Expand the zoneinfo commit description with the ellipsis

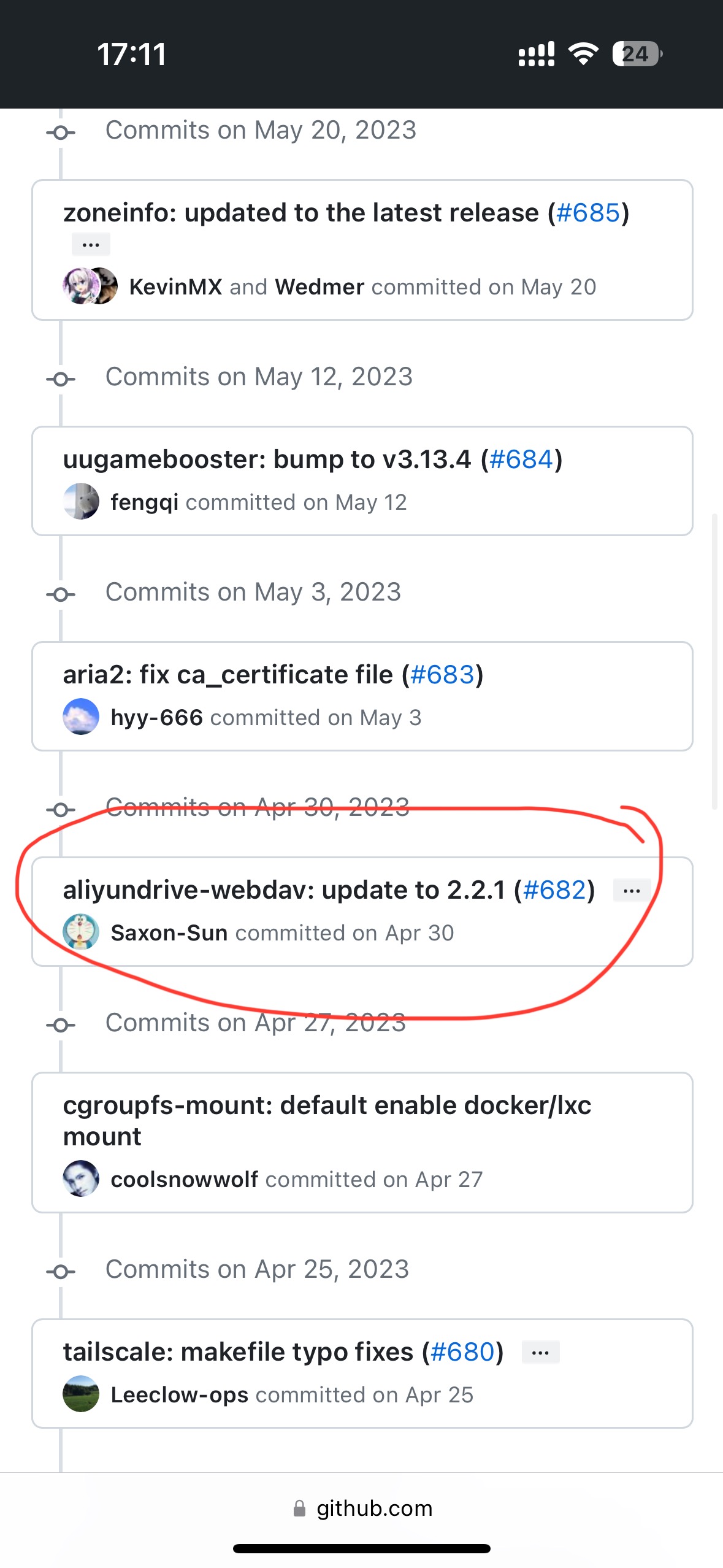click(x=90, y=244)
